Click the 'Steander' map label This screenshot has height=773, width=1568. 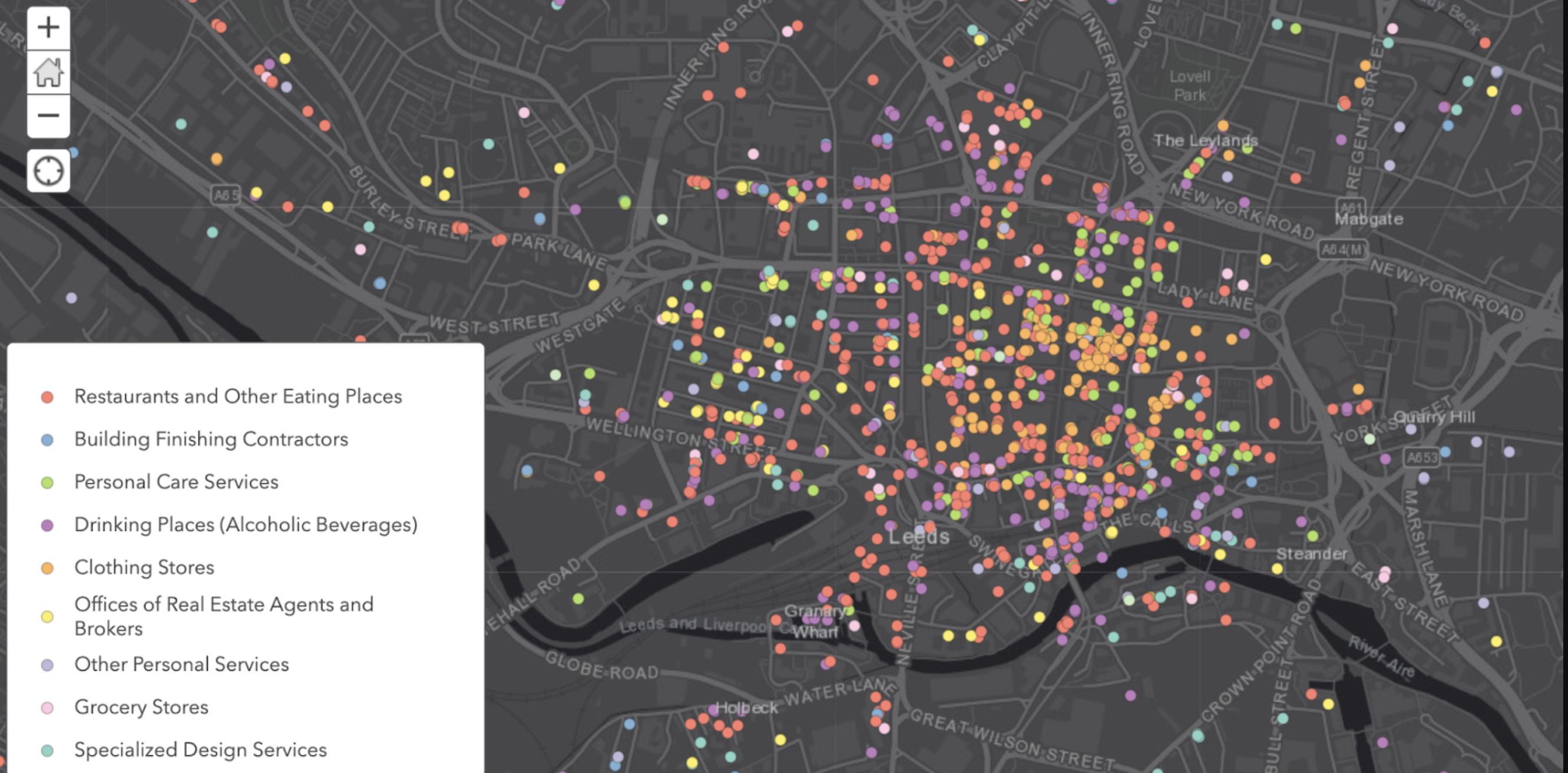(x=1312, y=554)
